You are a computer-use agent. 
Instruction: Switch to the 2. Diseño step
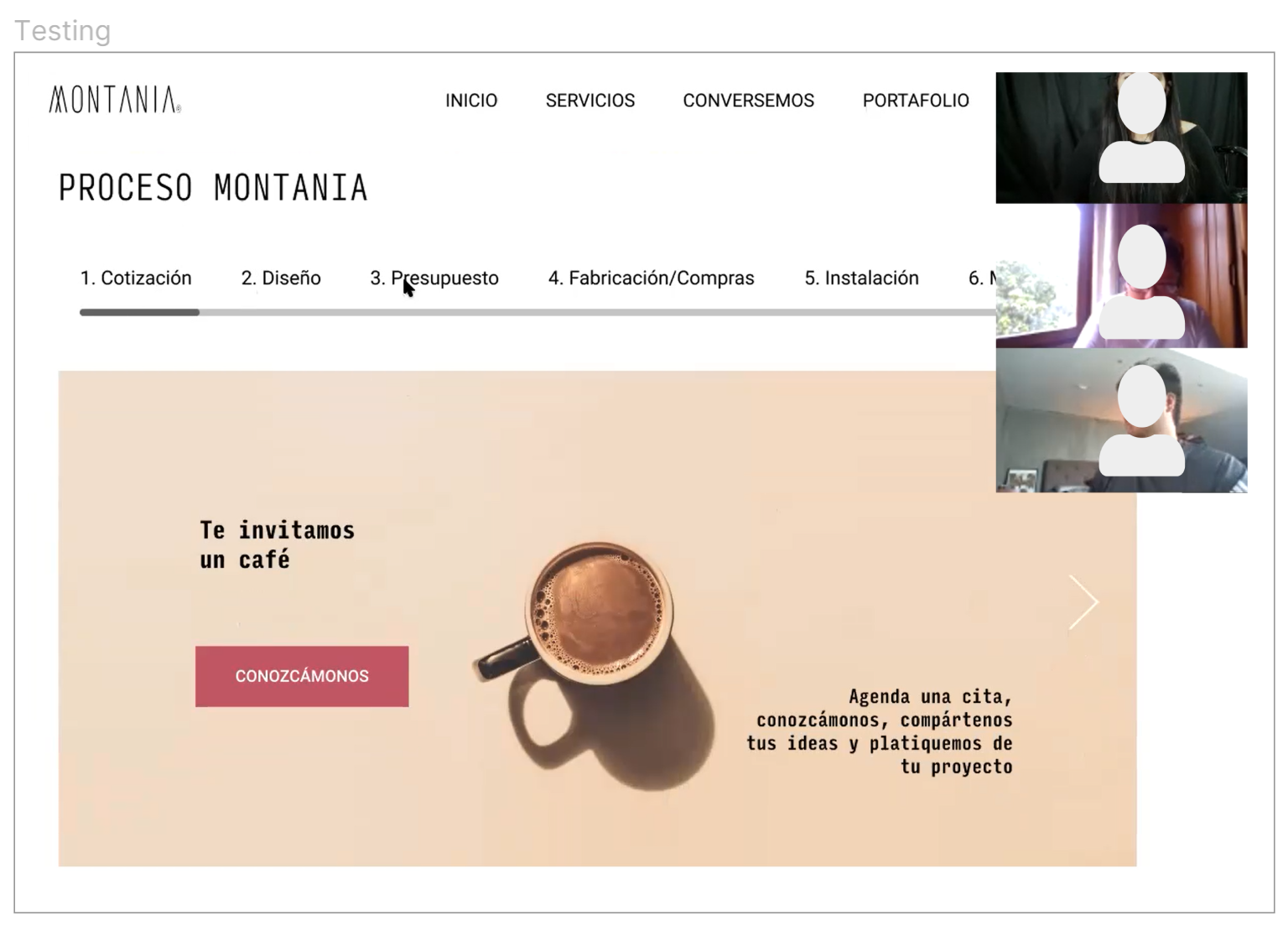click(281, 278)
